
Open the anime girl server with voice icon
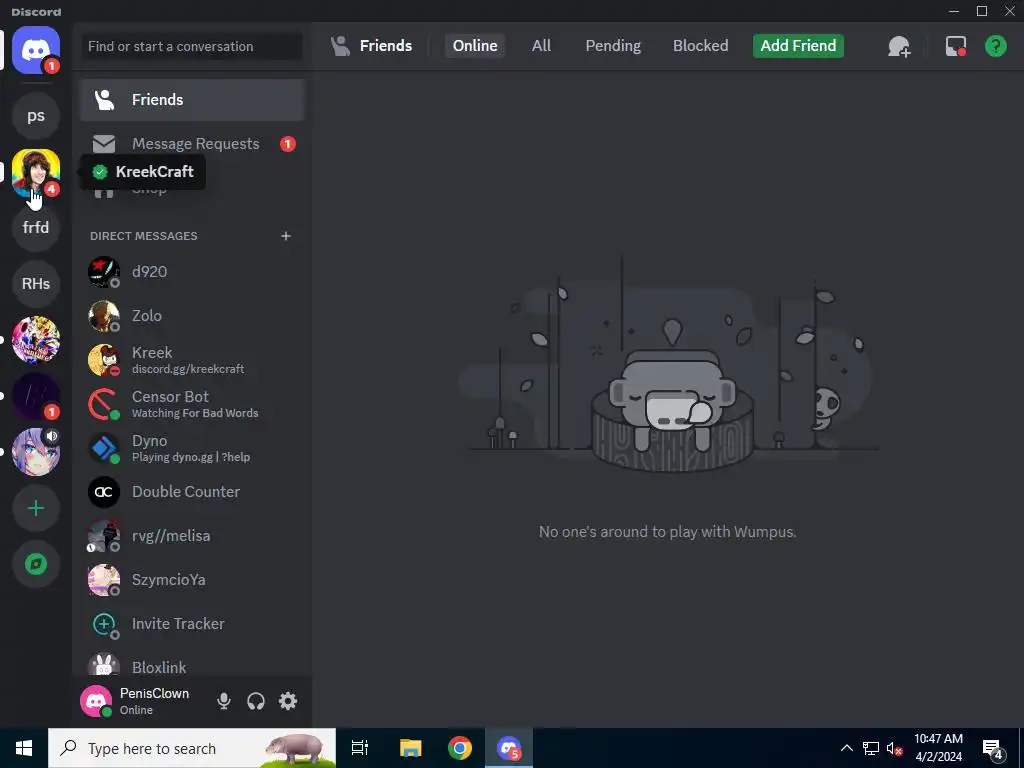click(36, 452)
